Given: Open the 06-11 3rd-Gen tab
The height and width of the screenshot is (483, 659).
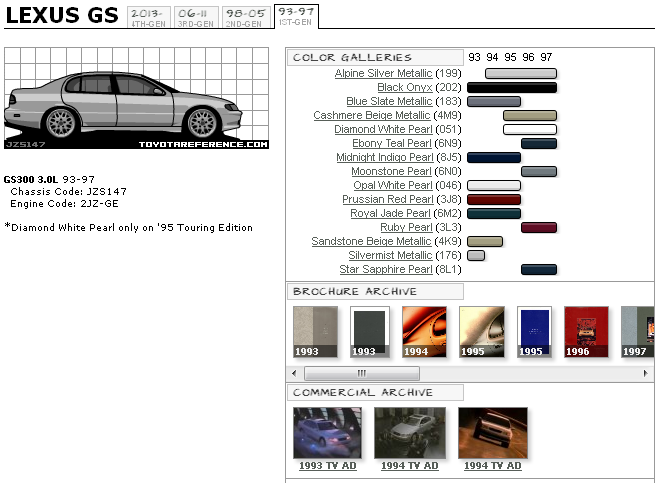Looking at the screenshot, I should click(196, 17).
